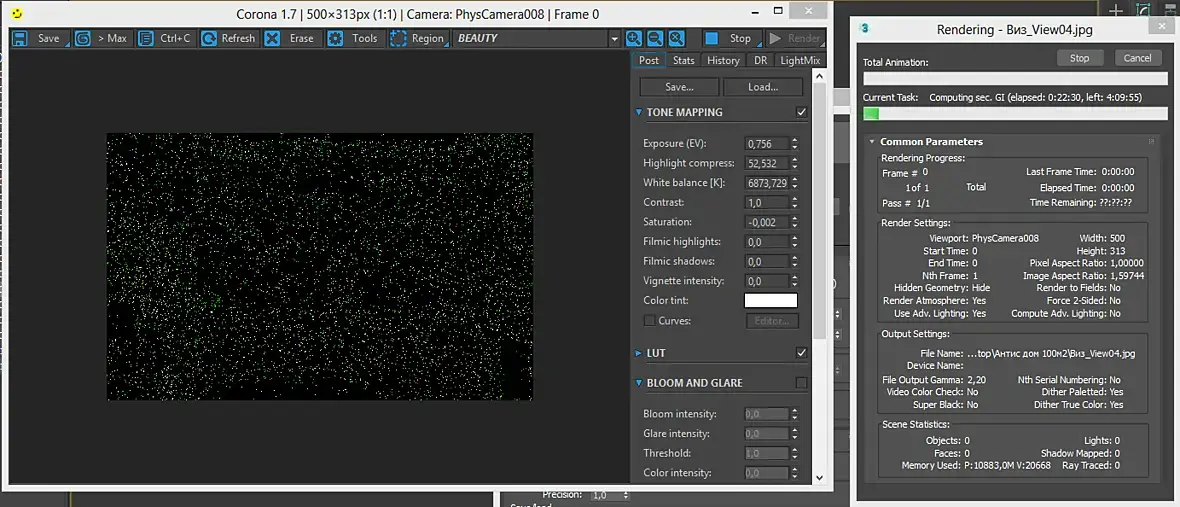Image resolution: width=1180 pixels, height=507 pixels.
Task: Collapse the Tone Mapping section arrow
Action: click(639, 112)
